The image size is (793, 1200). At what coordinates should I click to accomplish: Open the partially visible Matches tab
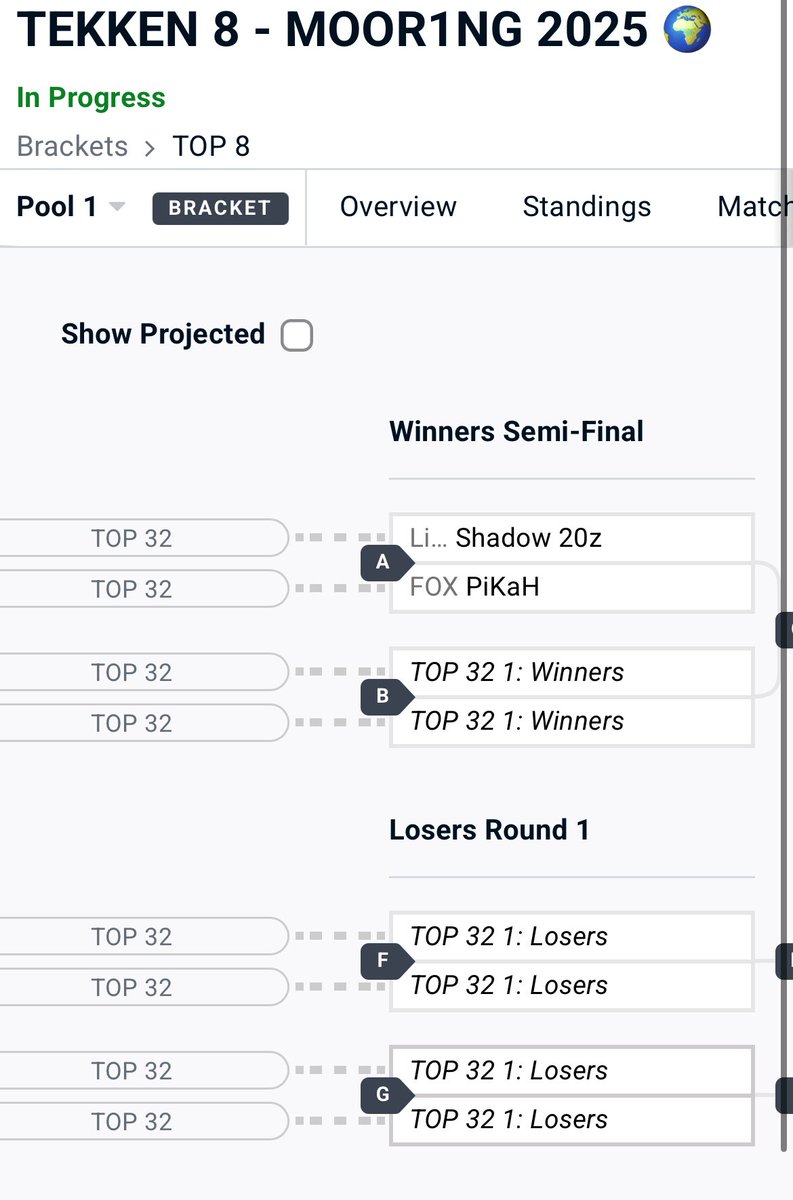point(755,207)
